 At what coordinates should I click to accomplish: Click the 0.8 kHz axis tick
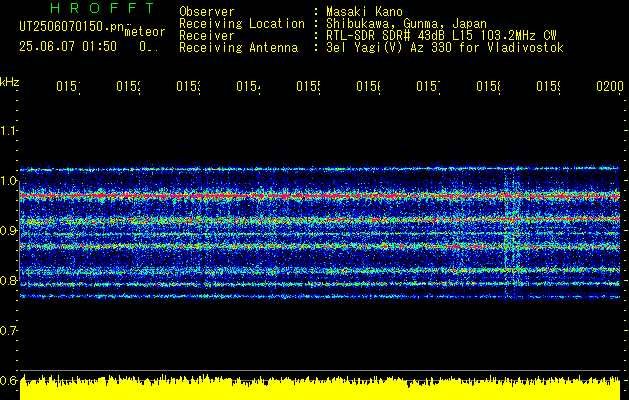point(8,280)
